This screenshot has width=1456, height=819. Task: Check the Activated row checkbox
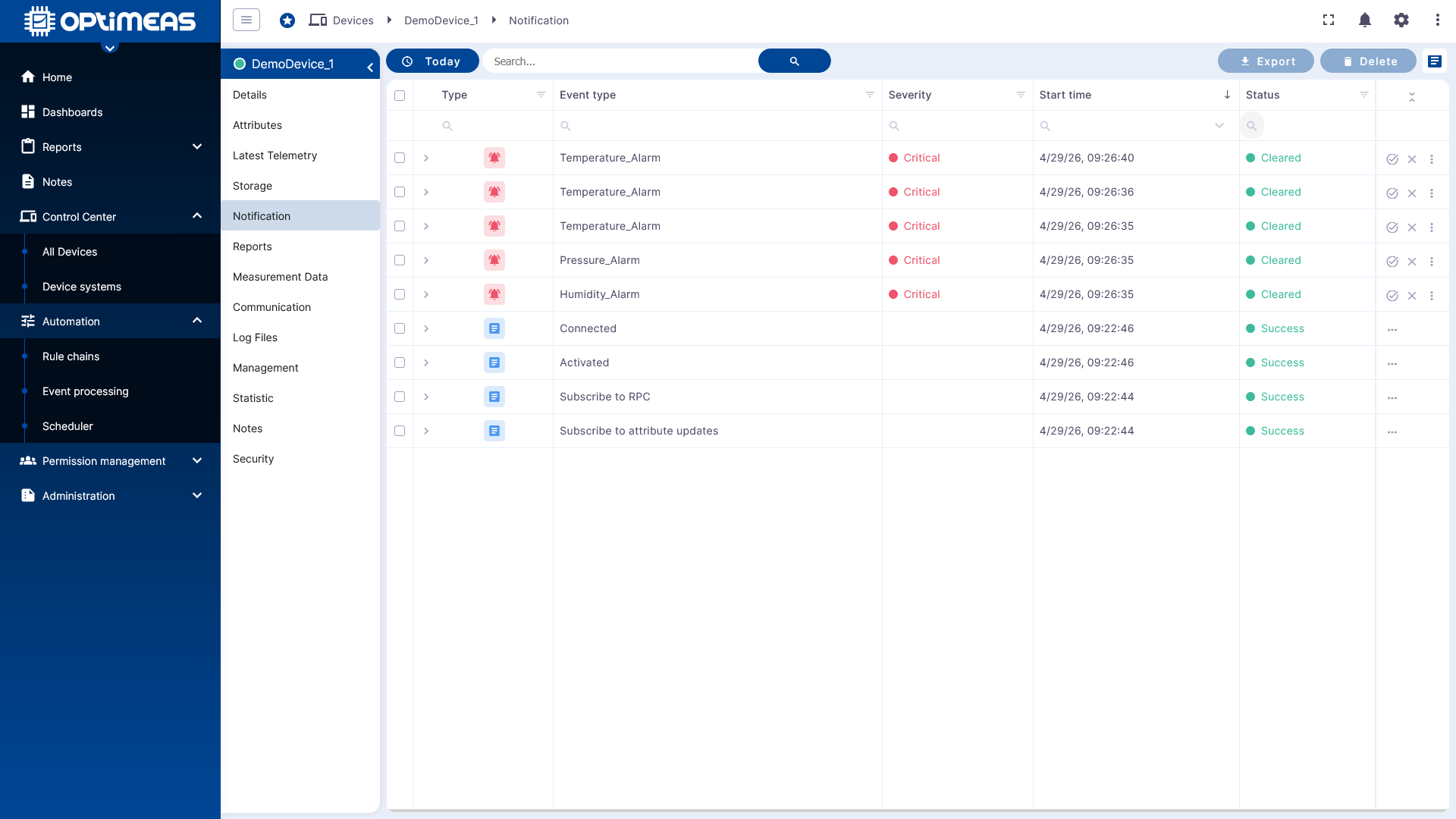pos(400,362)
